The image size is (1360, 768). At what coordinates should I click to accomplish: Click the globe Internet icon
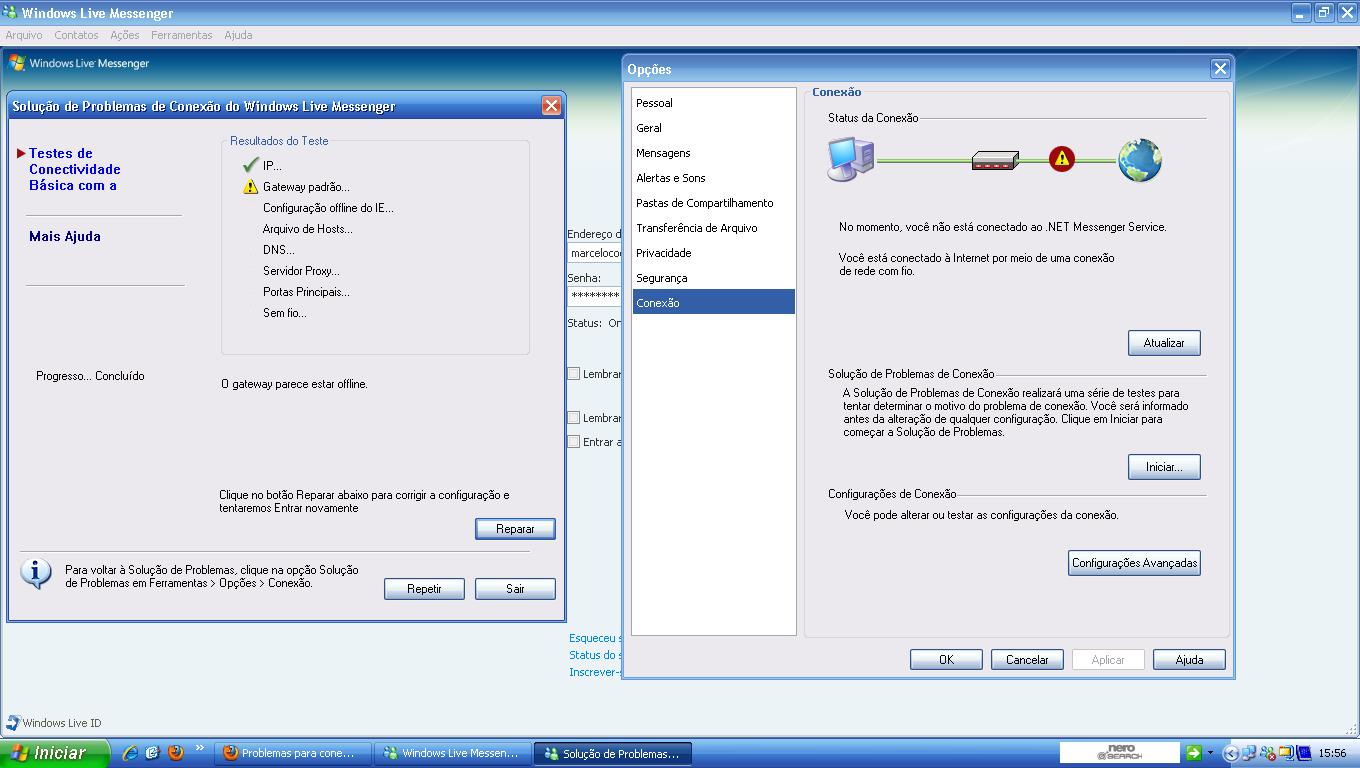(x=1139, y=160)
